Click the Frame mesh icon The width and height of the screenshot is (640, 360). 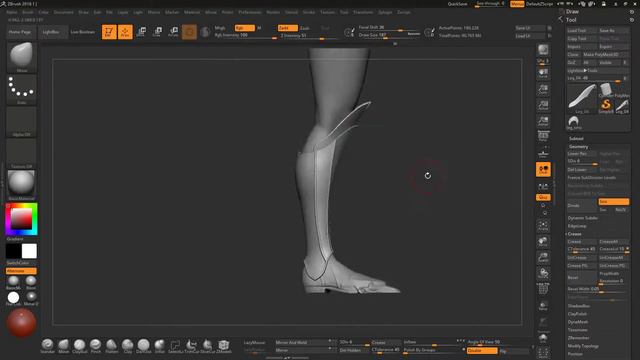tap(543, 226)
